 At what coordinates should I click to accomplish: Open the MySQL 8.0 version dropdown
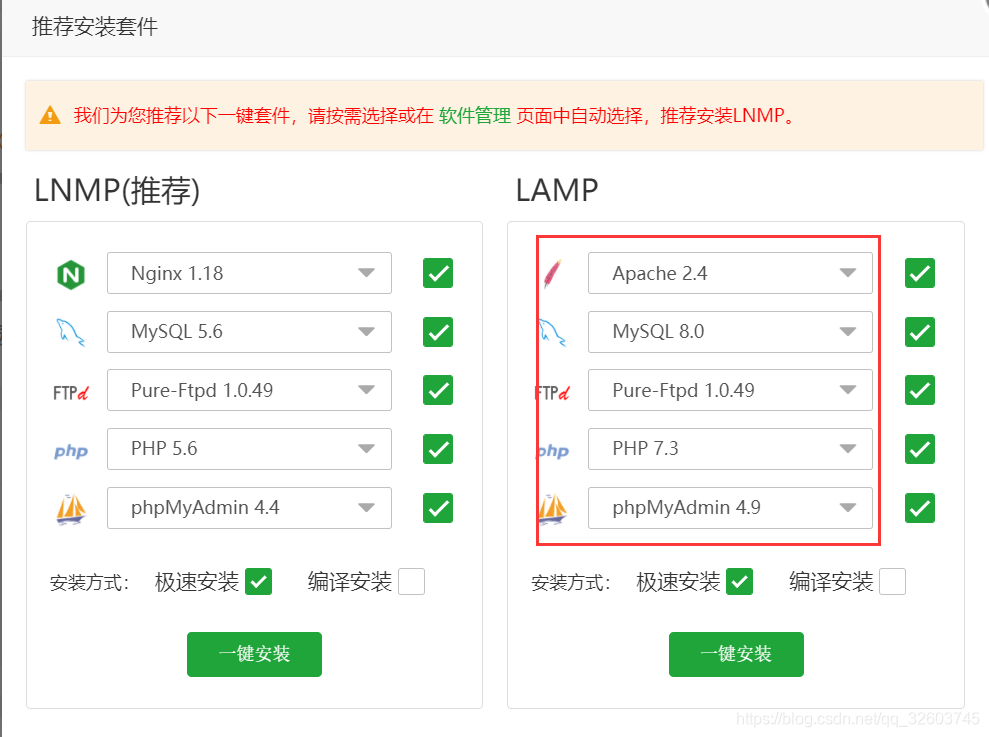[x=730, y=332]
